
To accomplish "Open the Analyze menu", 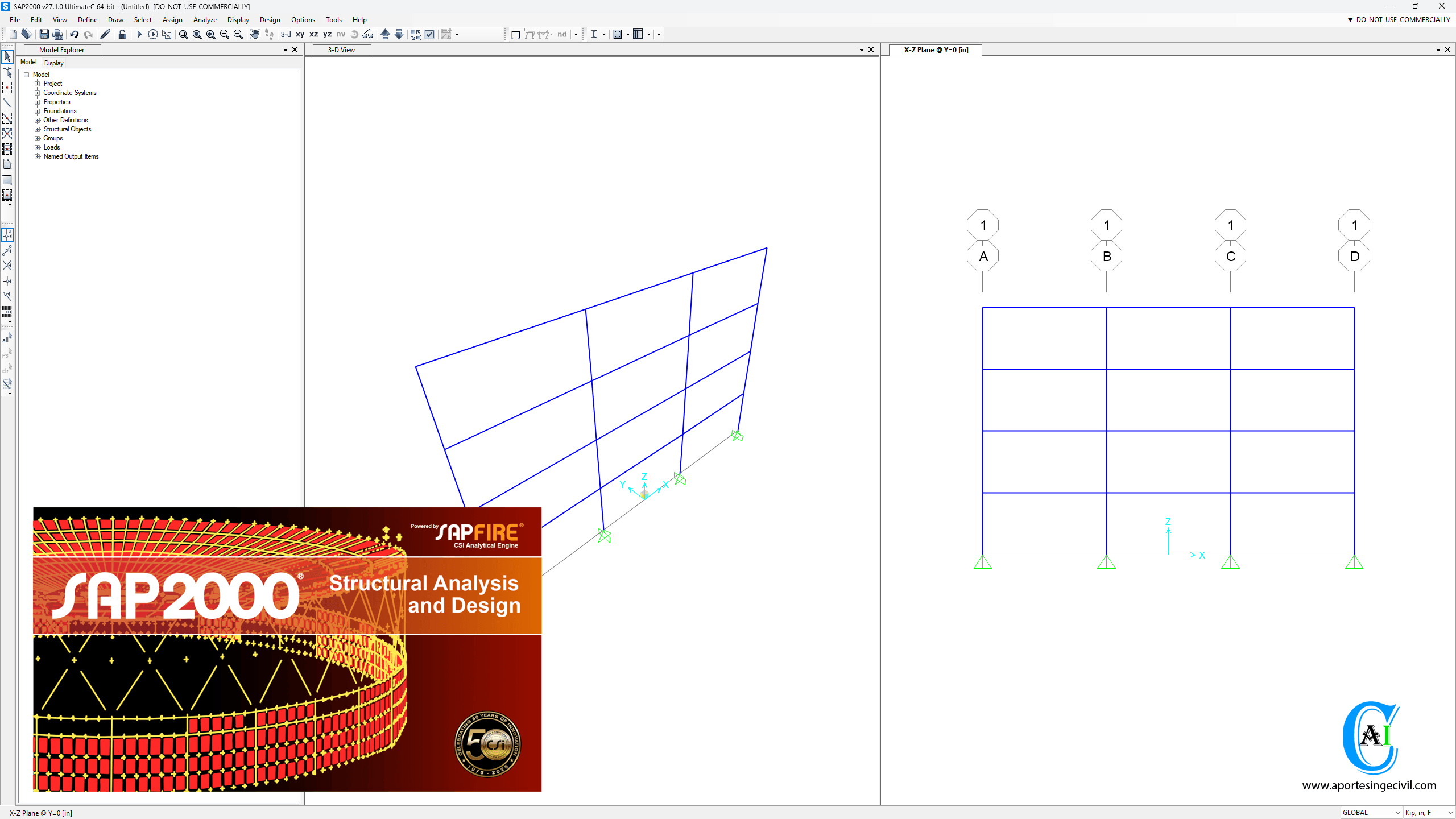I will click(x=205, y=19).
